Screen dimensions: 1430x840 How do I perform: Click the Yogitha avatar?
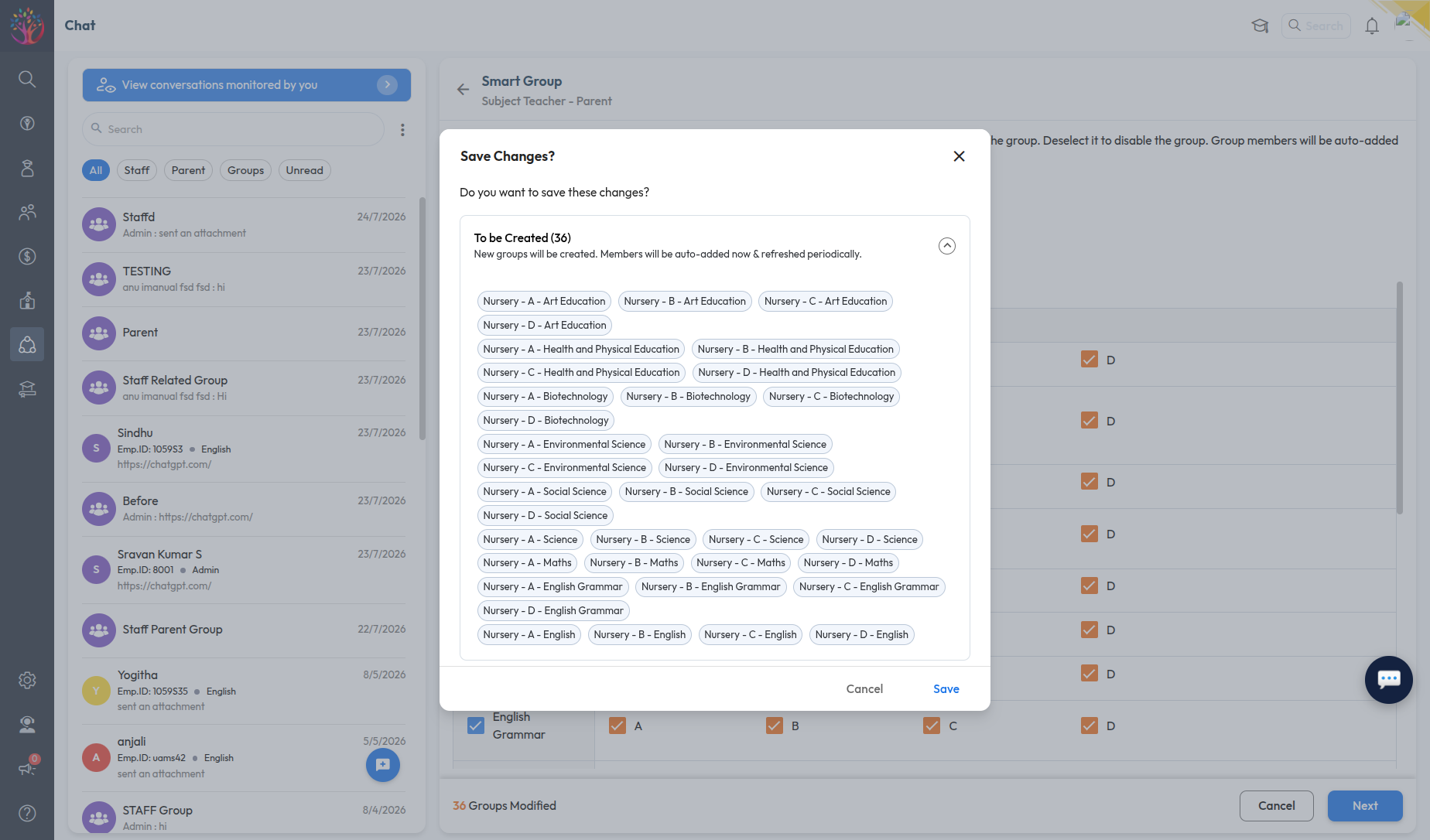point(96,690)
